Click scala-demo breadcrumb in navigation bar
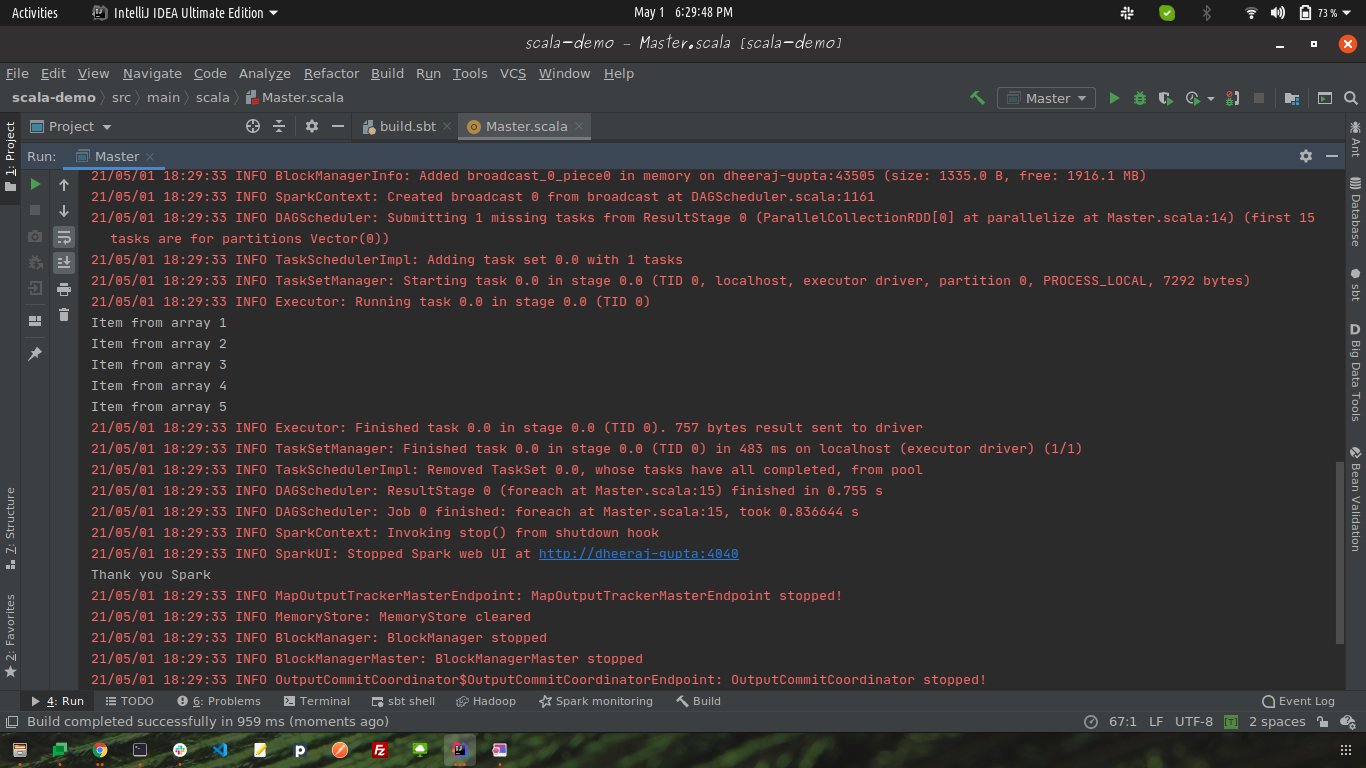 coord(53,98)
